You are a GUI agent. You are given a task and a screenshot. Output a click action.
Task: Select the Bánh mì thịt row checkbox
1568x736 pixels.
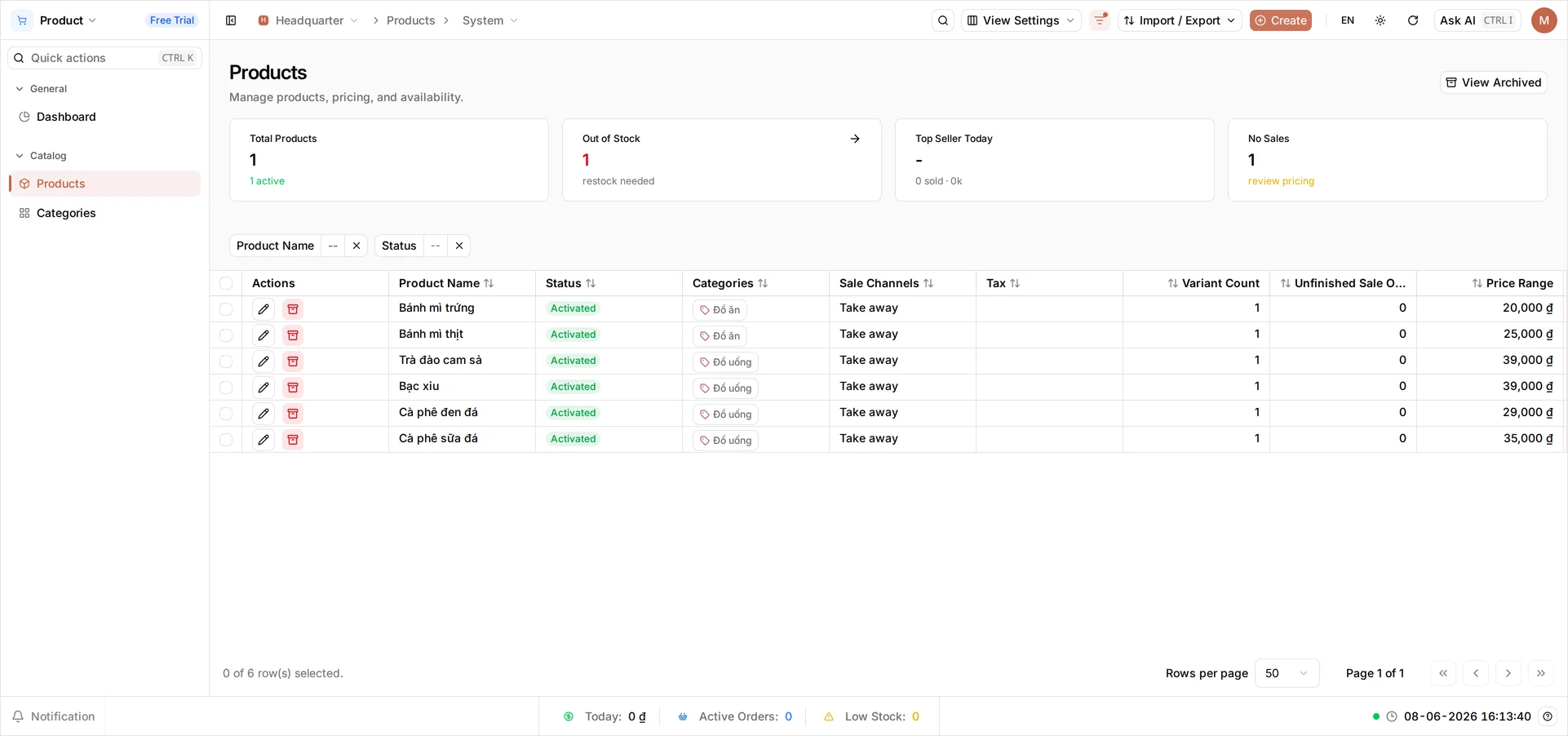coord(226,335)
